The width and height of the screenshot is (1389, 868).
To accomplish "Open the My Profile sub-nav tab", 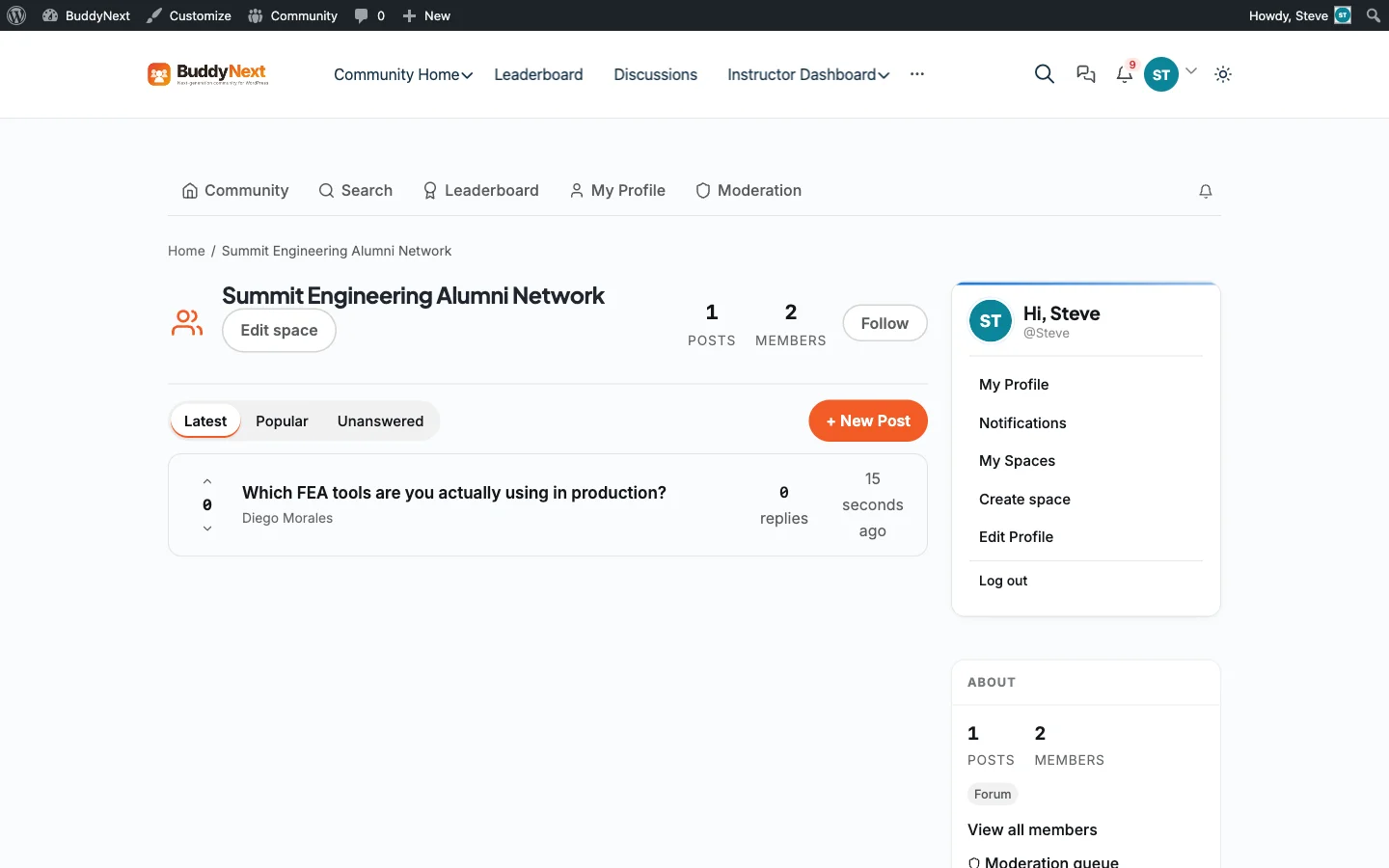I will click(617, 191).
